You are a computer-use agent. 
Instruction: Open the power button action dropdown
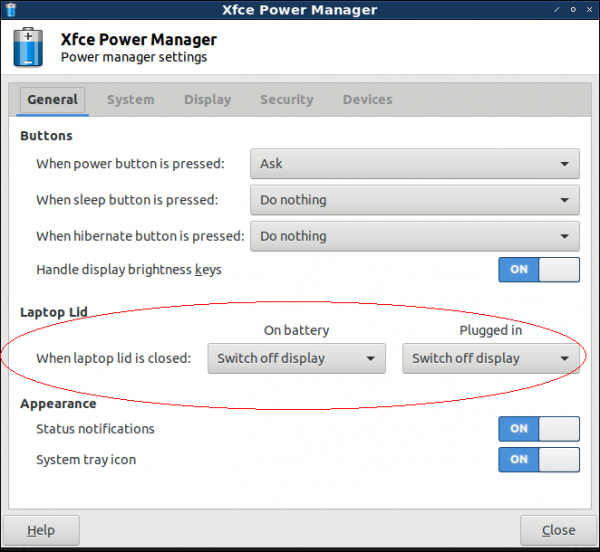click(x=414, y=164)
